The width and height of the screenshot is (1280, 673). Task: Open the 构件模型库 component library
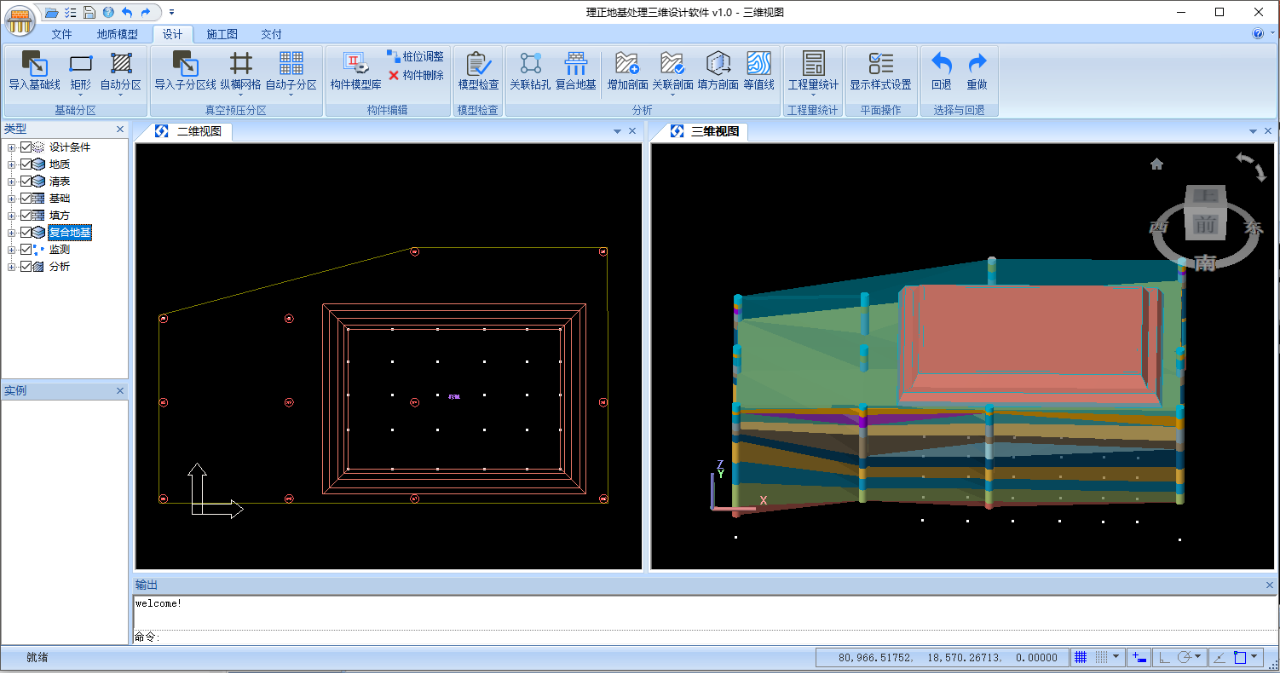tap(355, 71)
